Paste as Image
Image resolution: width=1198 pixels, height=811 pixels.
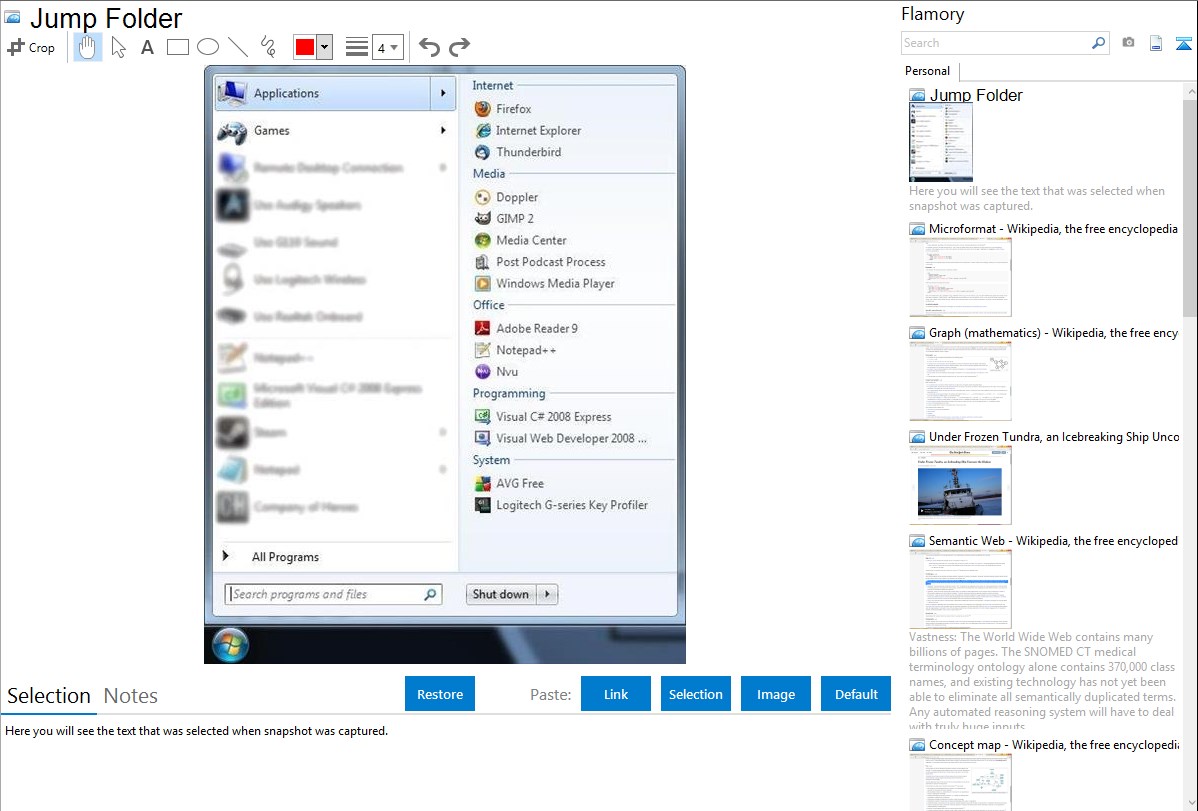pos(775,694)
